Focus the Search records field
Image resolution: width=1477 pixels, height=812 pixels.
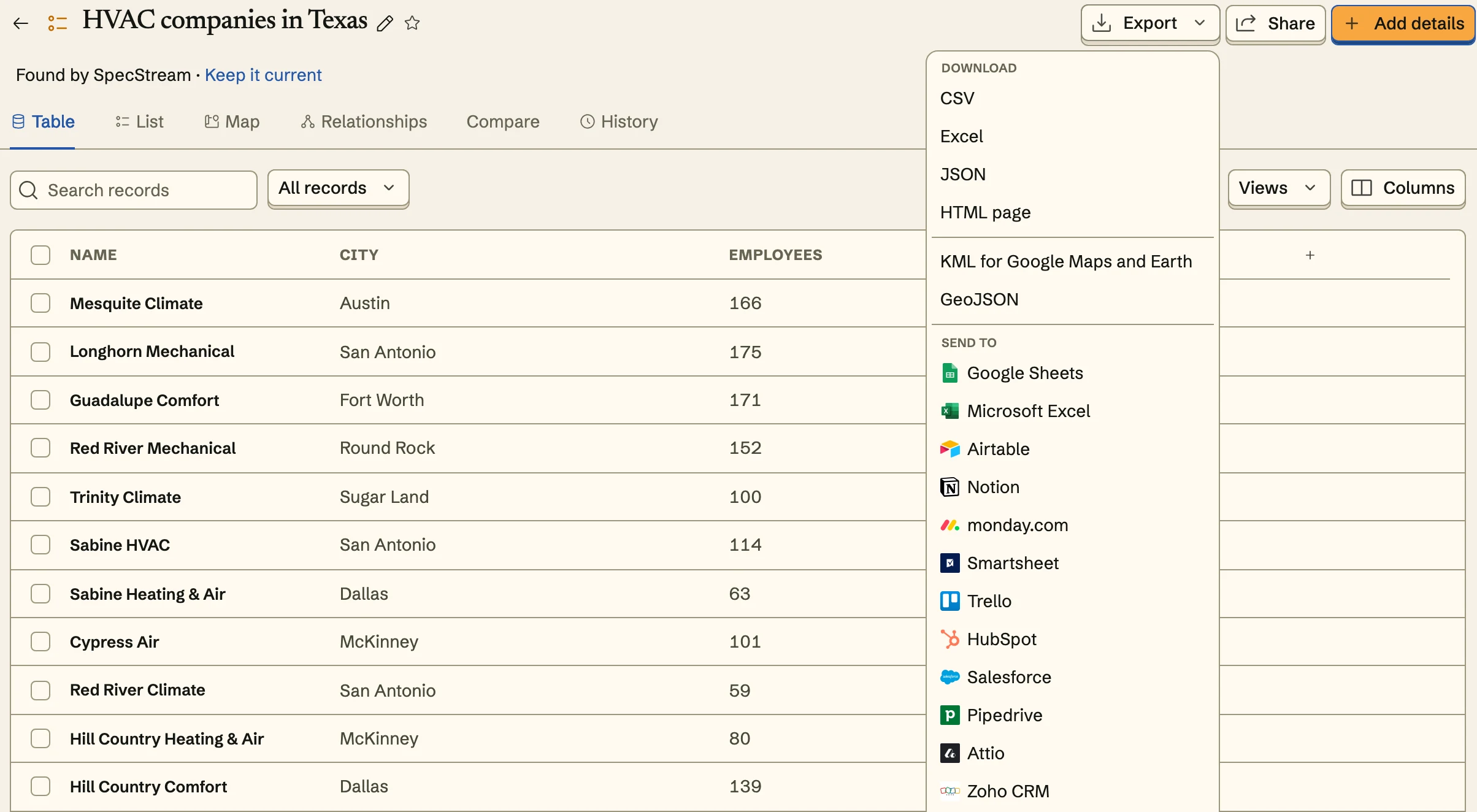coord(134,190)
